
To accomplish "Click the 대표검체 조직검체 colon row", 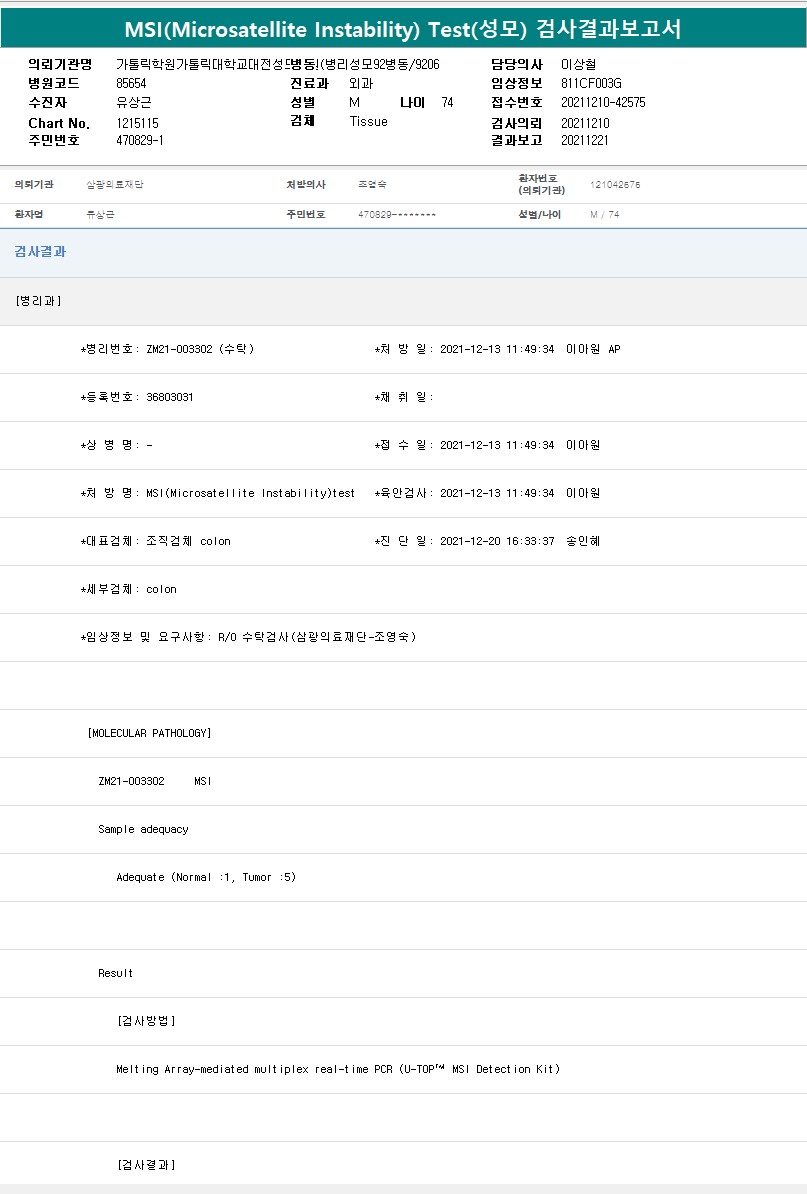I will click(x=155, y=541).
